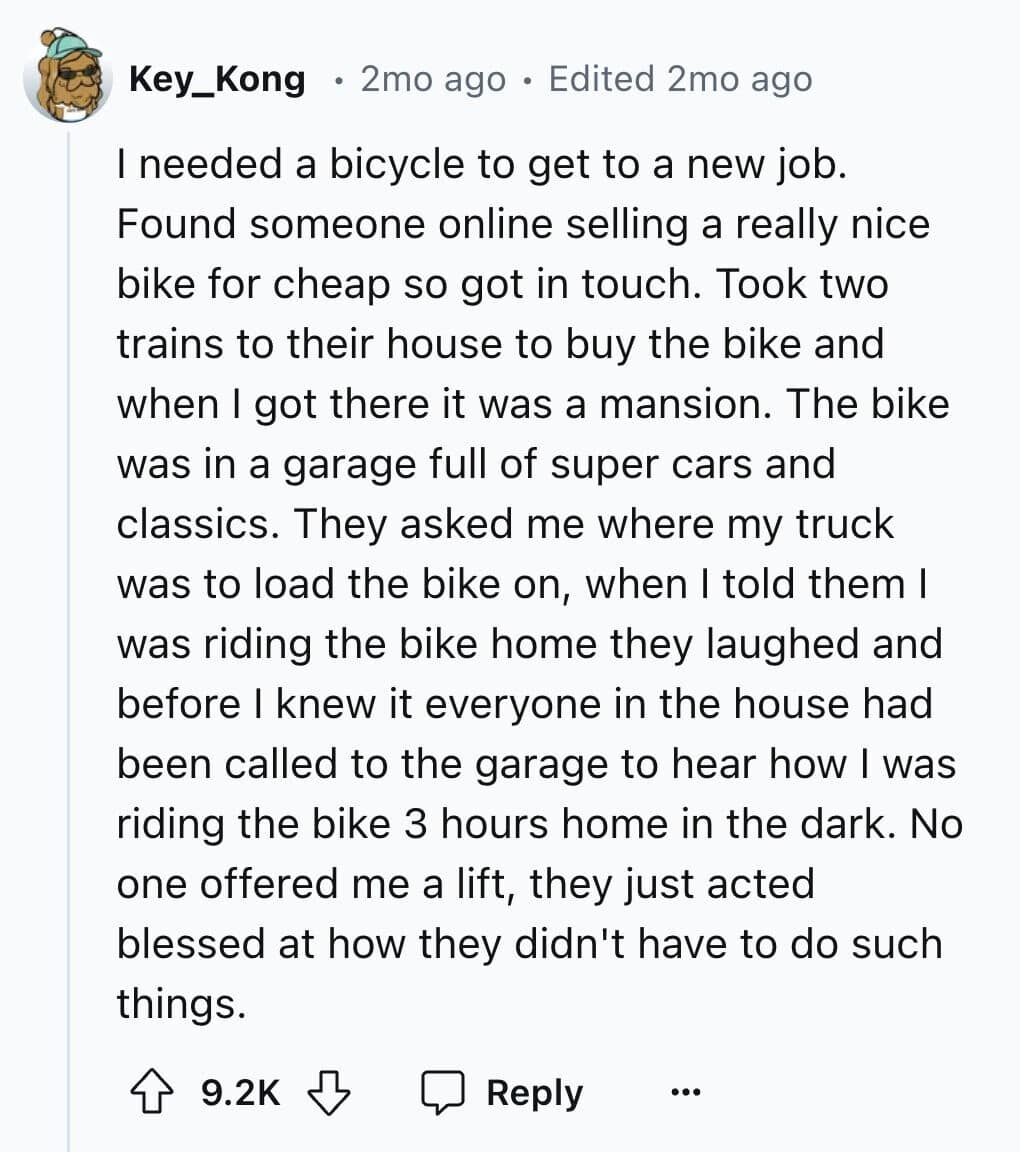Open the Key_Kong username profile link
1020x1152 pixels.
(218, 79)
